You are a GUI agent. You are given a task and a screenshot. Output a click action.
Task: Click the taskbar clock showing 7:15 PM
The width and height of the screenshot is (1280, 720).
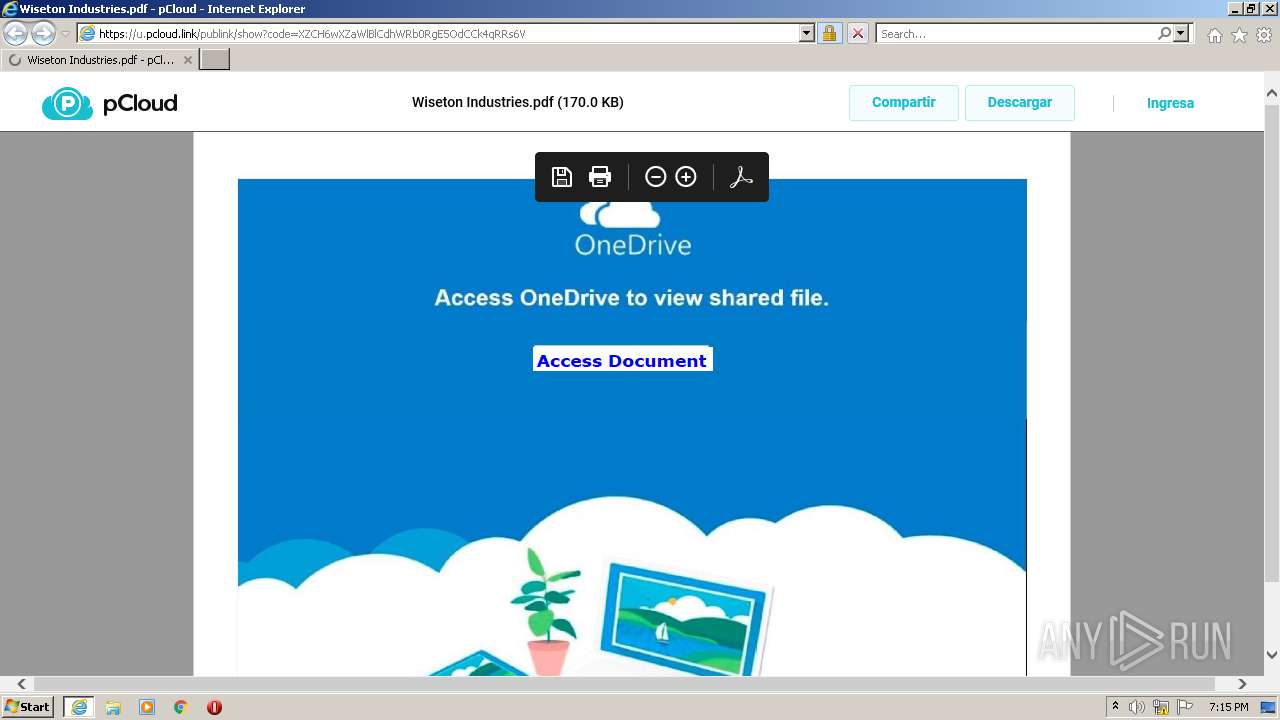click(x=1228, y=707)
